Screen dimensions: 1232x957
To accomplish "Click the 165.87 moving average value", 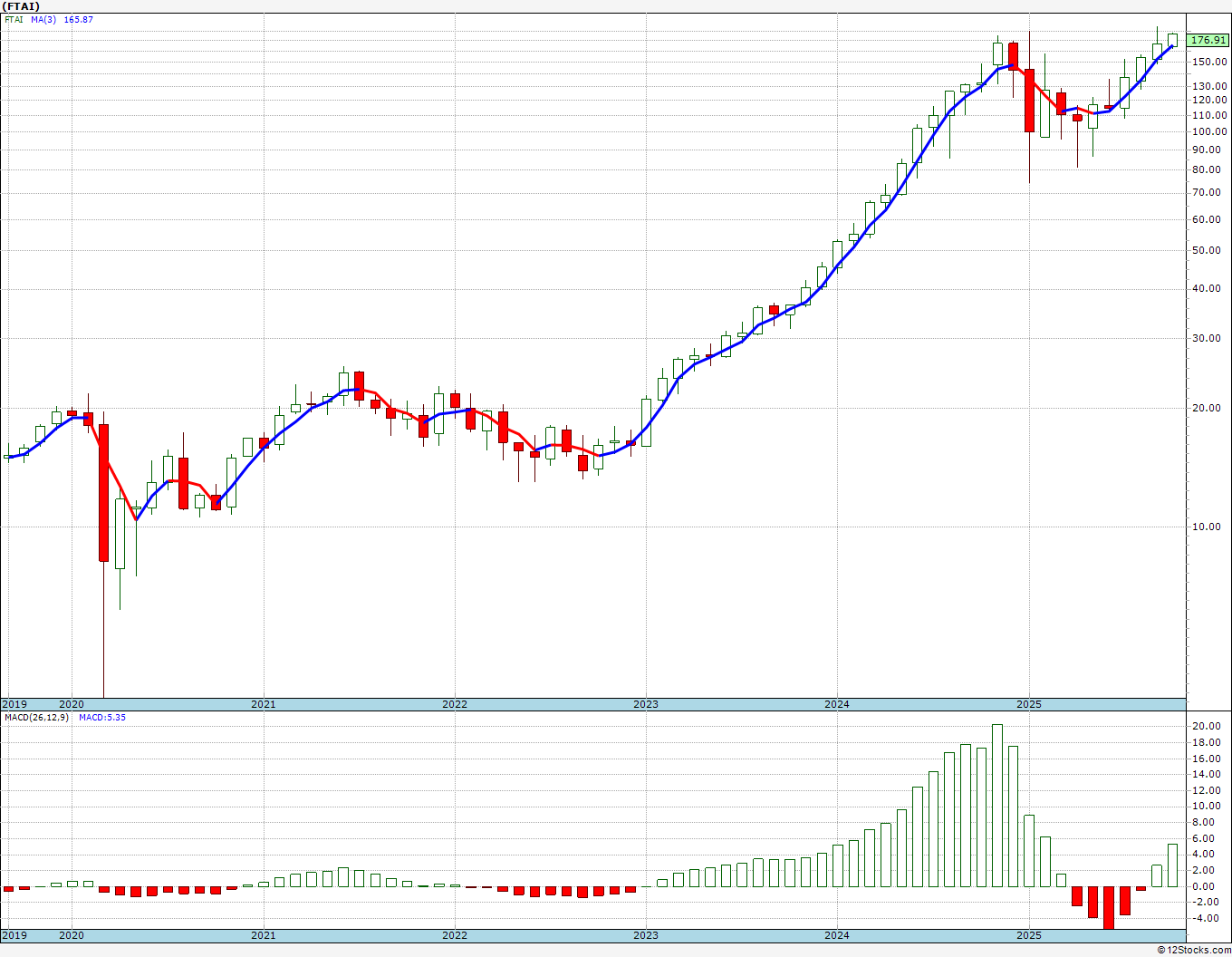I will pyautogui.click(x=78, y=20).
